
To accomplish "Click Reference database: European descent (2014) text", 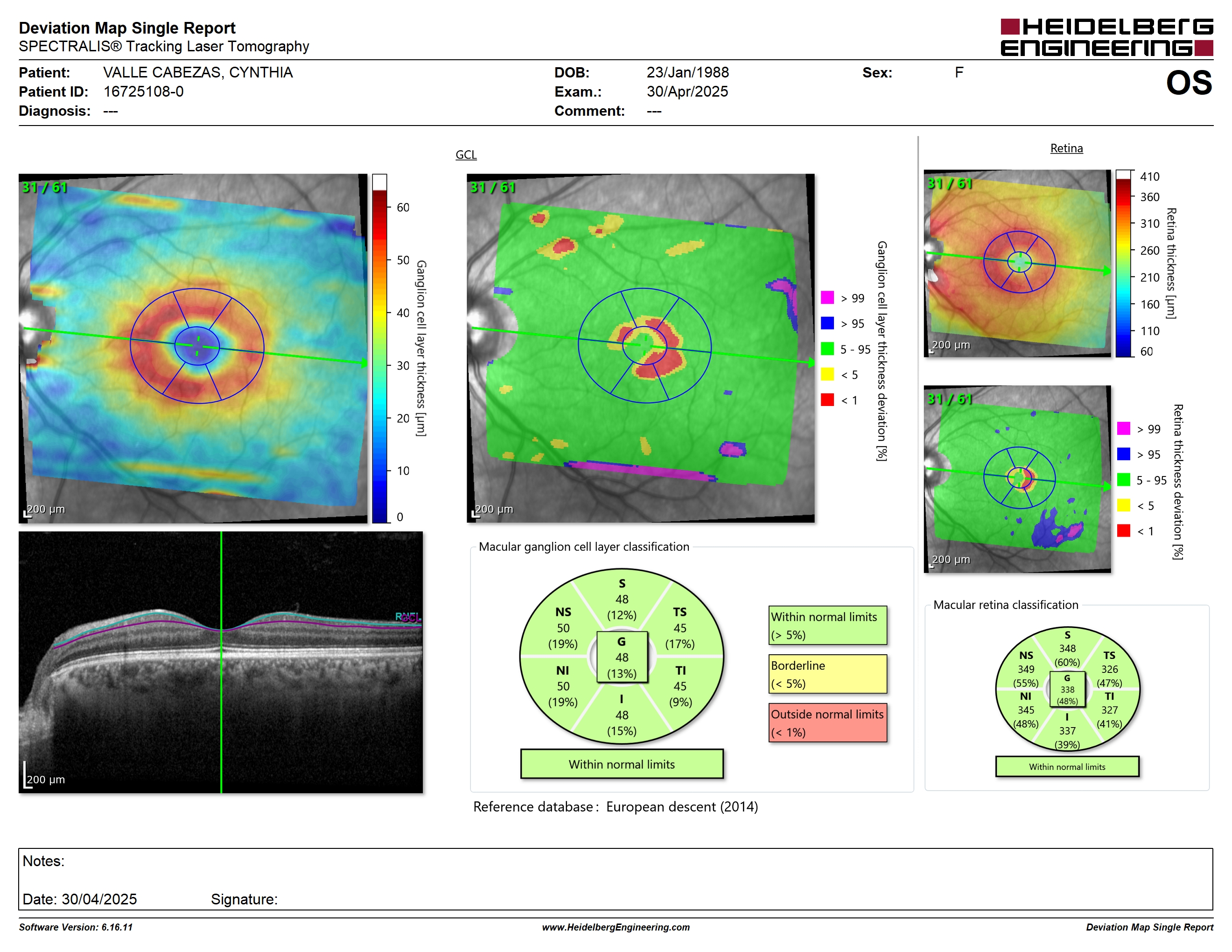I will pos(616,806).
